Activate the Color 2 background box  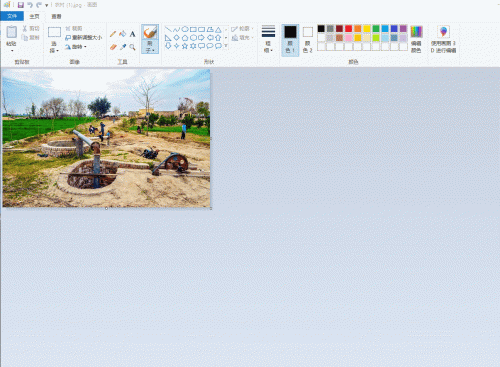307,39
